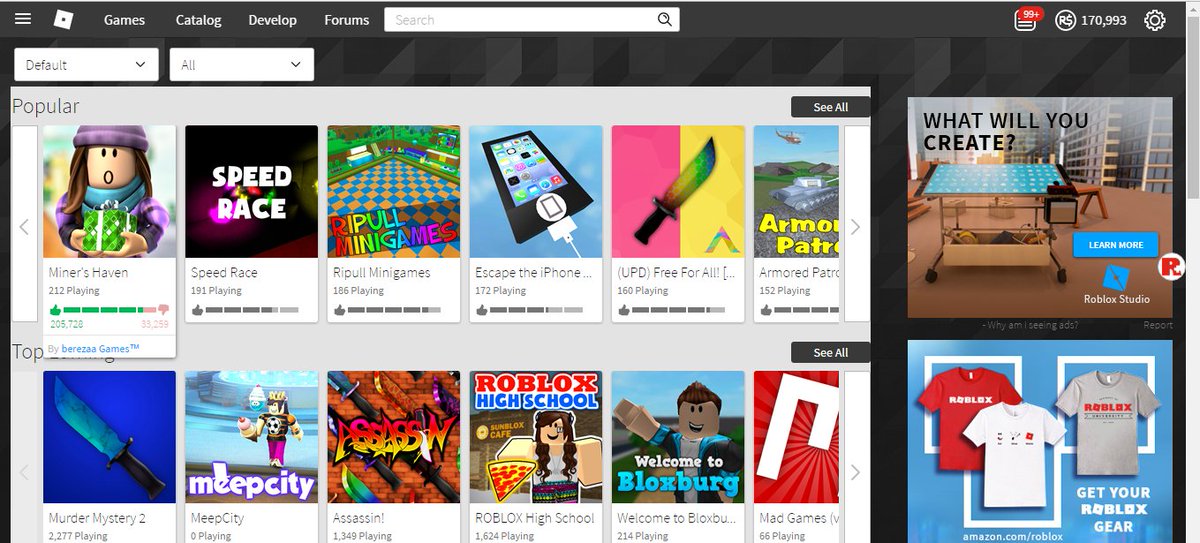Open the Catalog menu
Viewport: 1200px width, 543px height.
click(x=198, y=20)
